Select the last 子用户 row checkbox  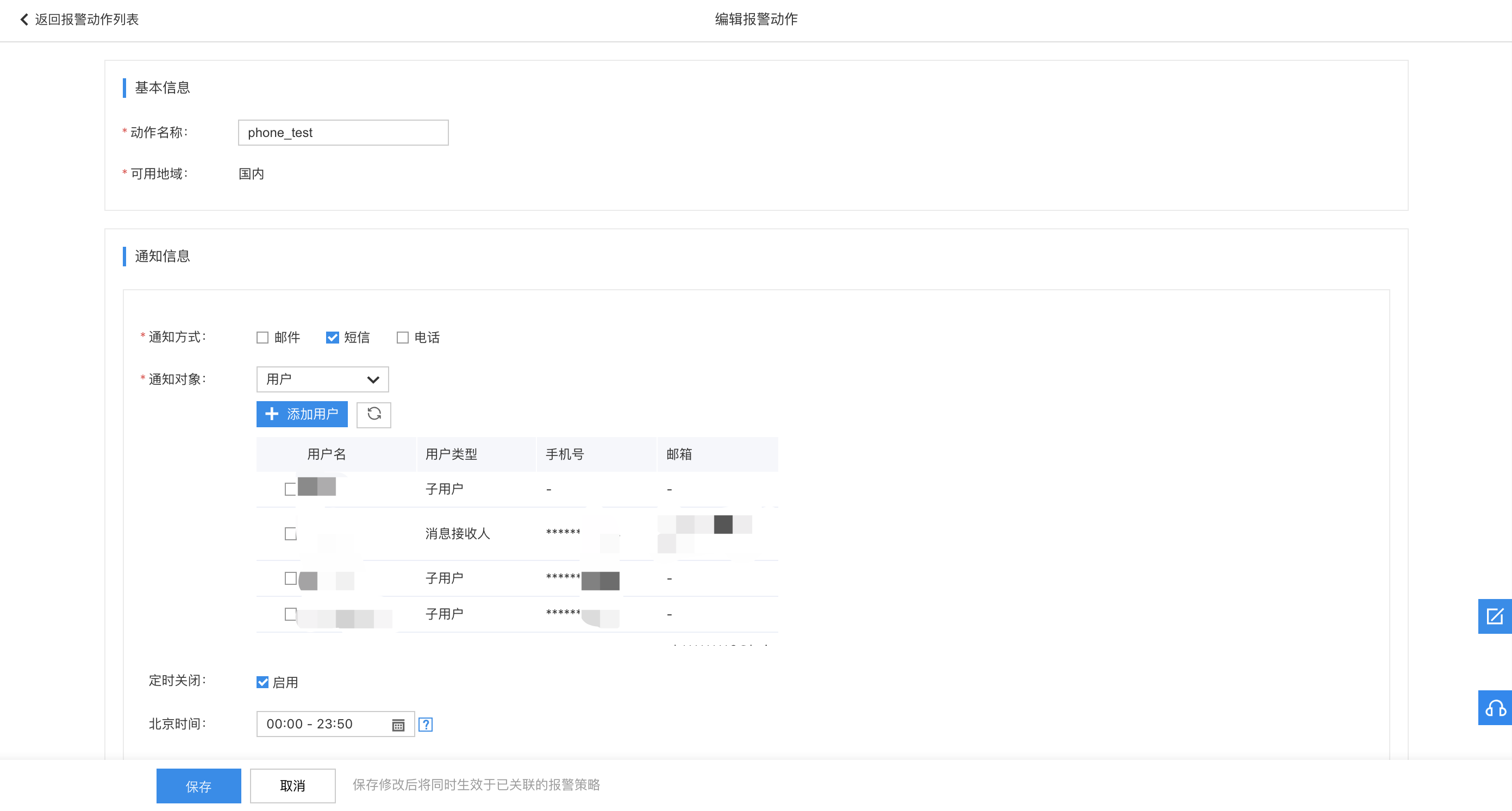tap(290, 614)
